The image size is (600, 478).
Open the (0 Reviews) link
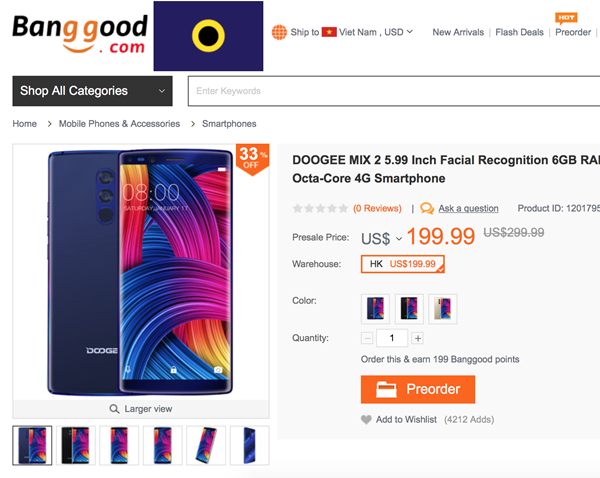pos(377,208)
